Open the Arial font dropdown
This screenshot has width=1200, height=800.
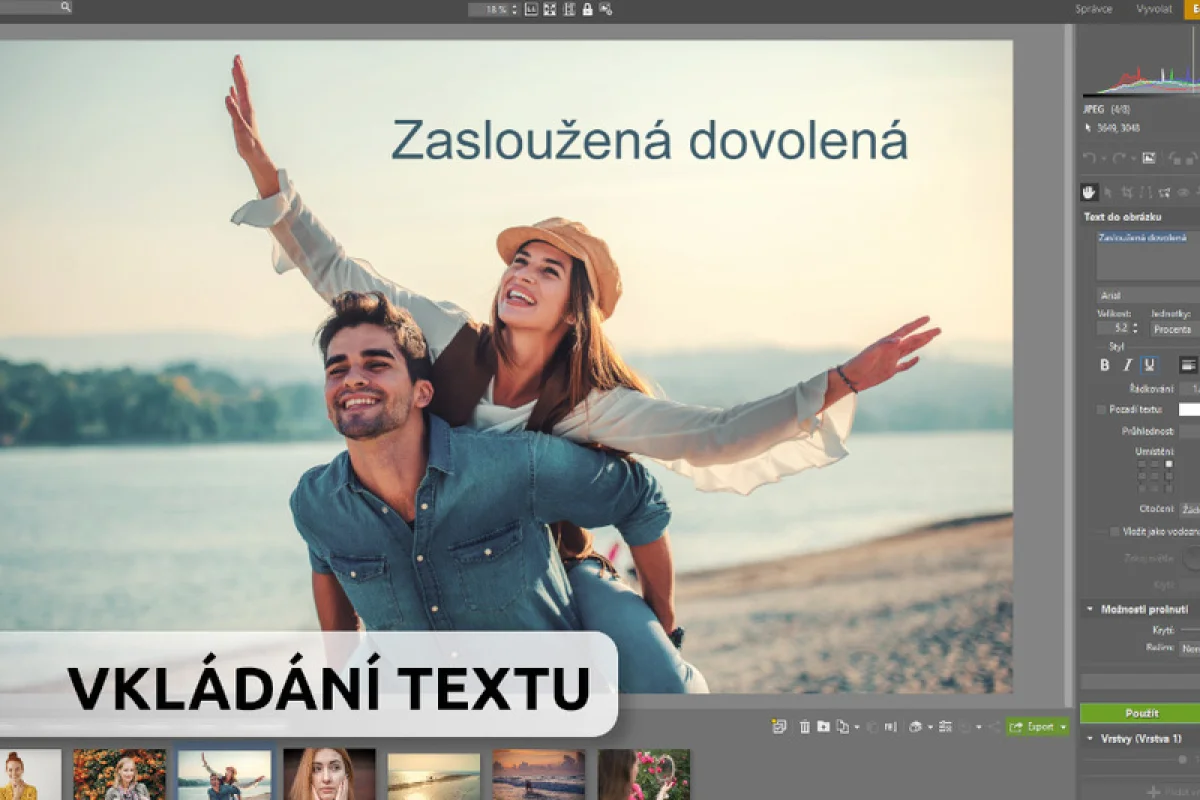(1147, 296)
